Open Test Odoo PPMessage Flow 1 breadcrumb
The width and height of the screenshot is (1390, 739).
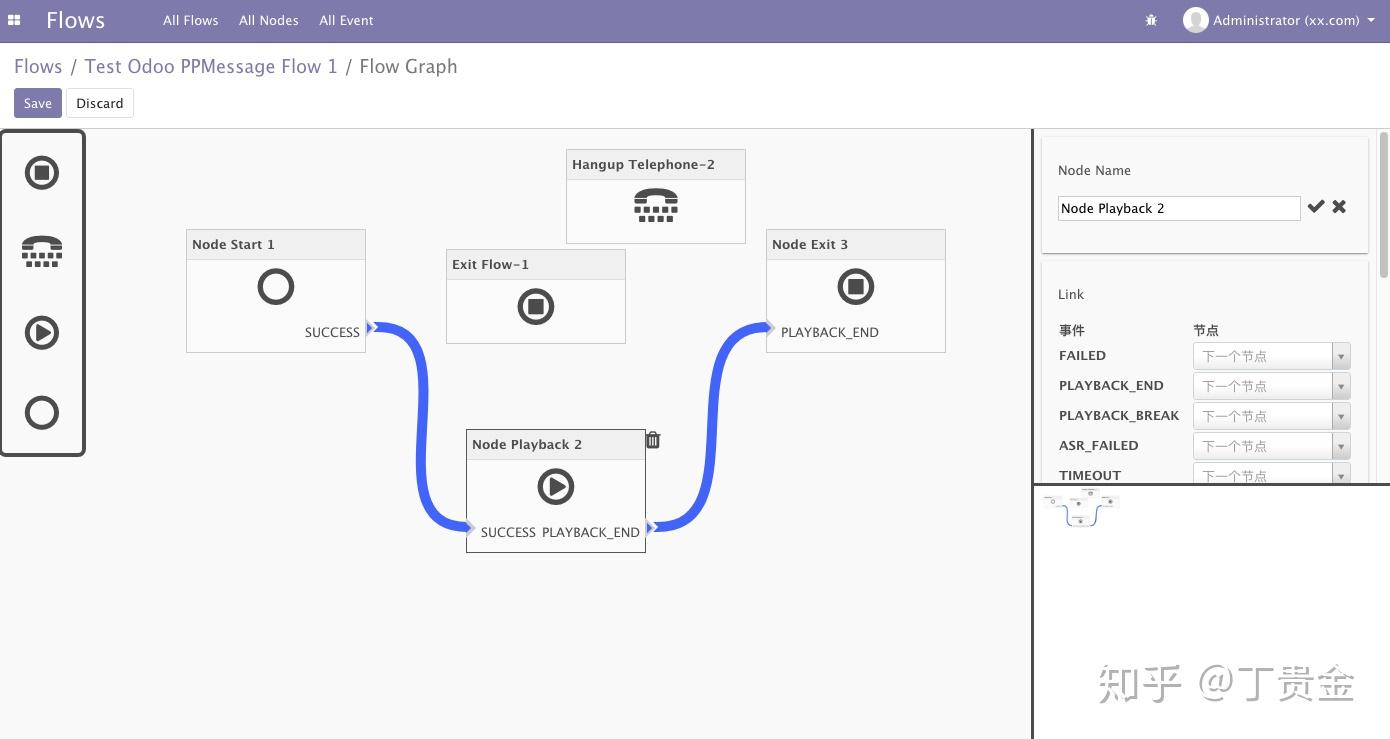tap(210, 66)
